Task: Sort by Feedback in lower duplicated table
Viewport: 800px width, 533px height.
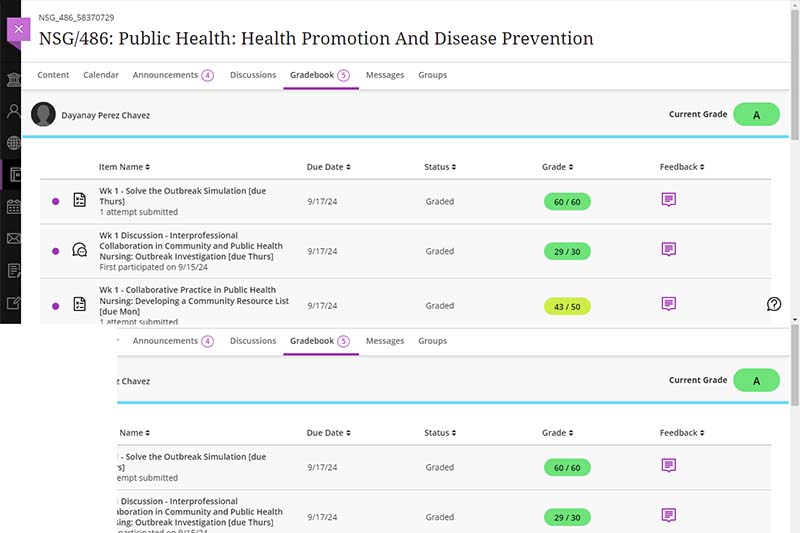Action: [x=682, y=433]
